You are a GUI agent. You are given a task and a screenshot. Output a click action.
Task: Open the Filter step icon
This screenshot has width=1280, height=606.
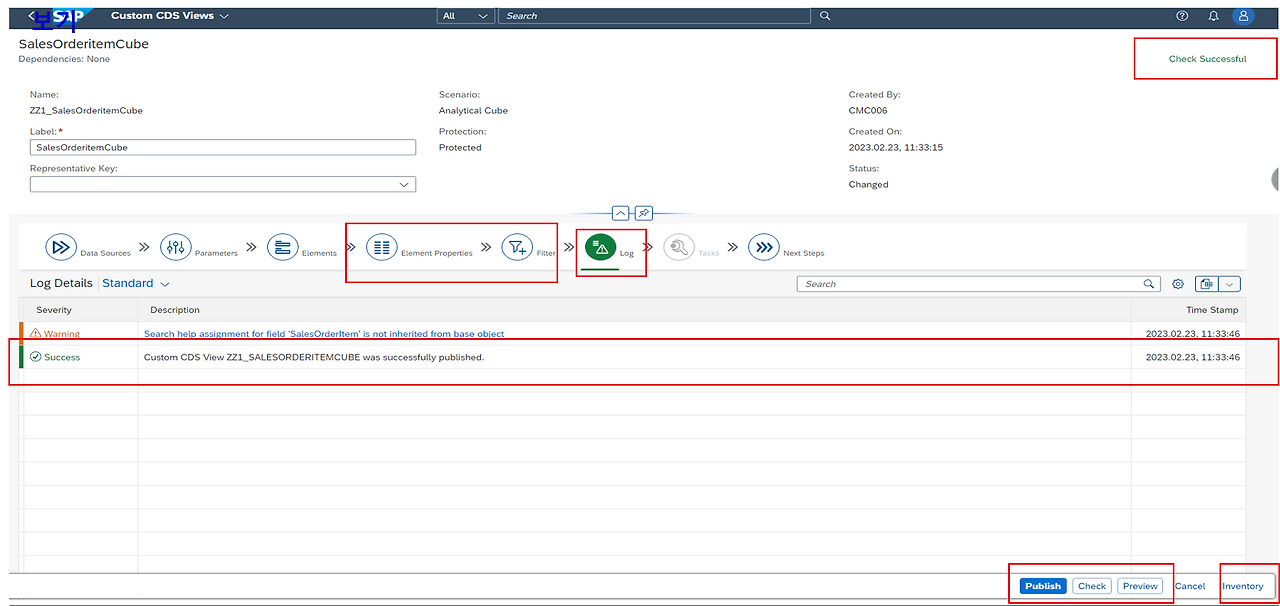517,247
